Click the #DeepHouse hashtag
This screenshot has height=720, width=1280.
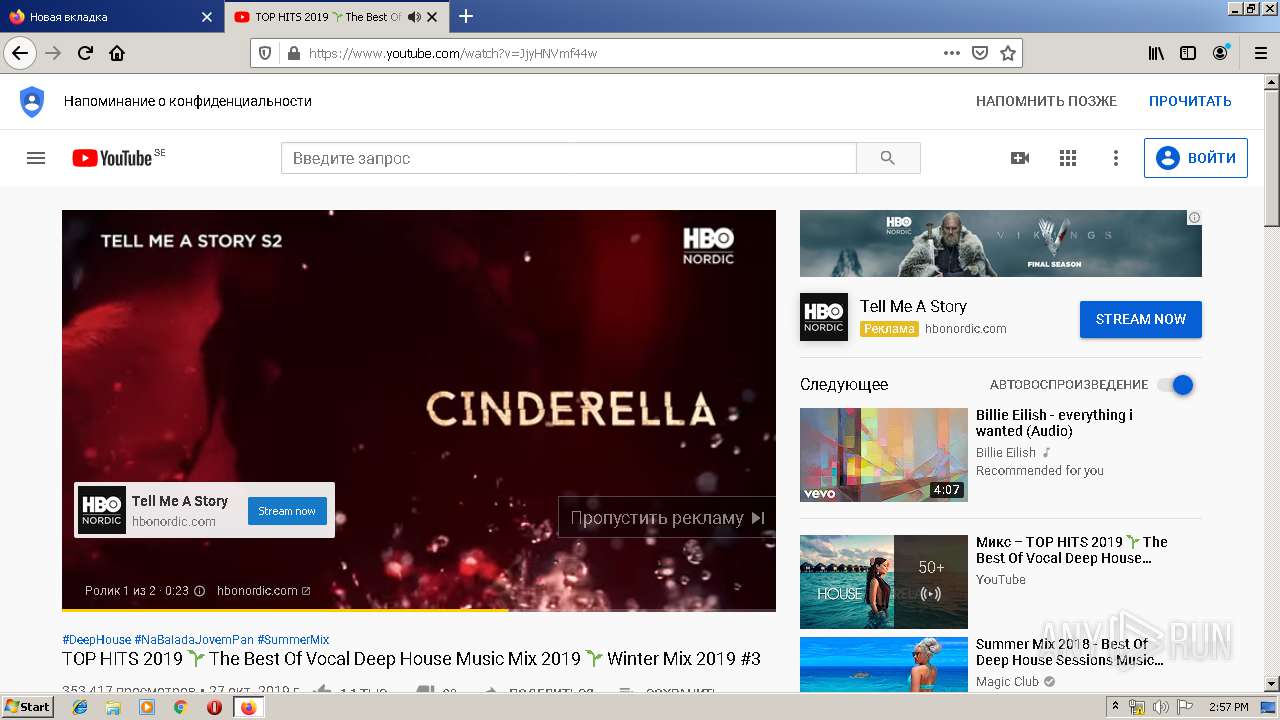96,640
